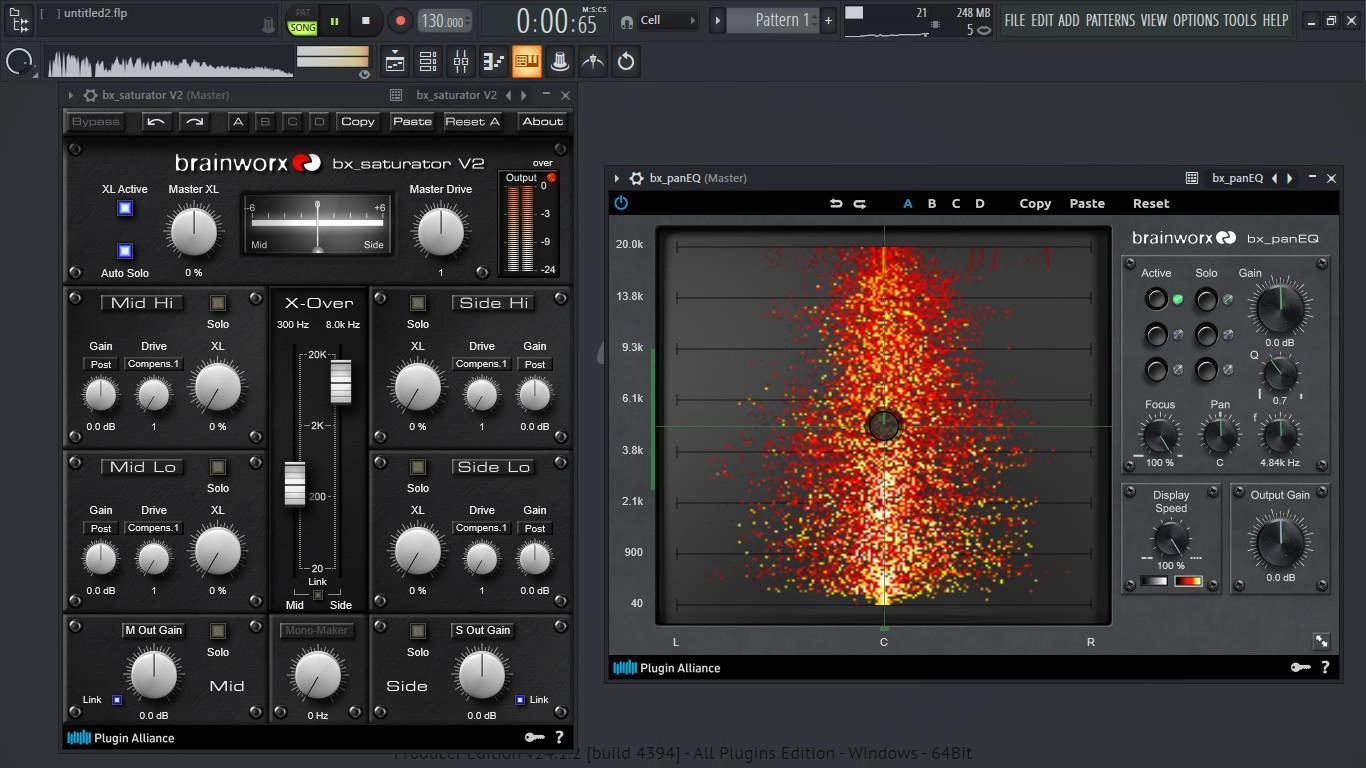Click Mono-Maker label button

[317, 630]
